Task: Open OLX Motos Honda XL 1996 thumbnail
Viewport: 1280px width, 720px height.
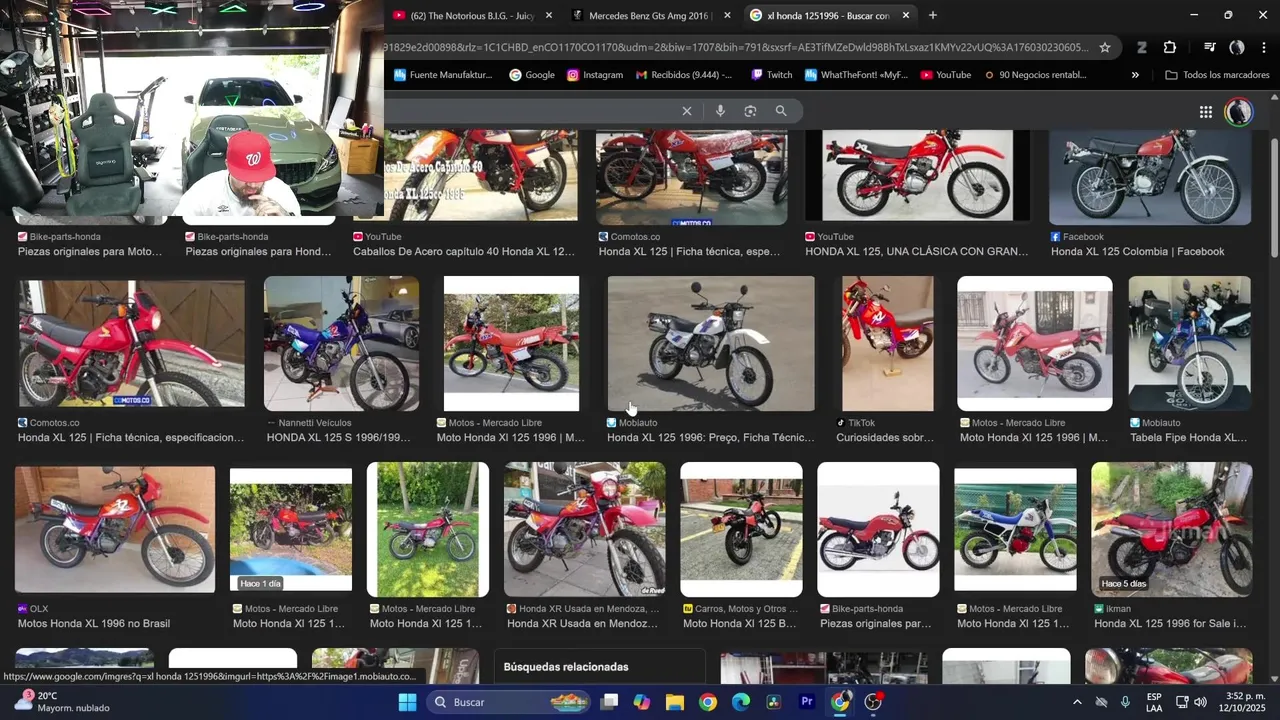Action: pyautogui.click(x=115, y=529)
